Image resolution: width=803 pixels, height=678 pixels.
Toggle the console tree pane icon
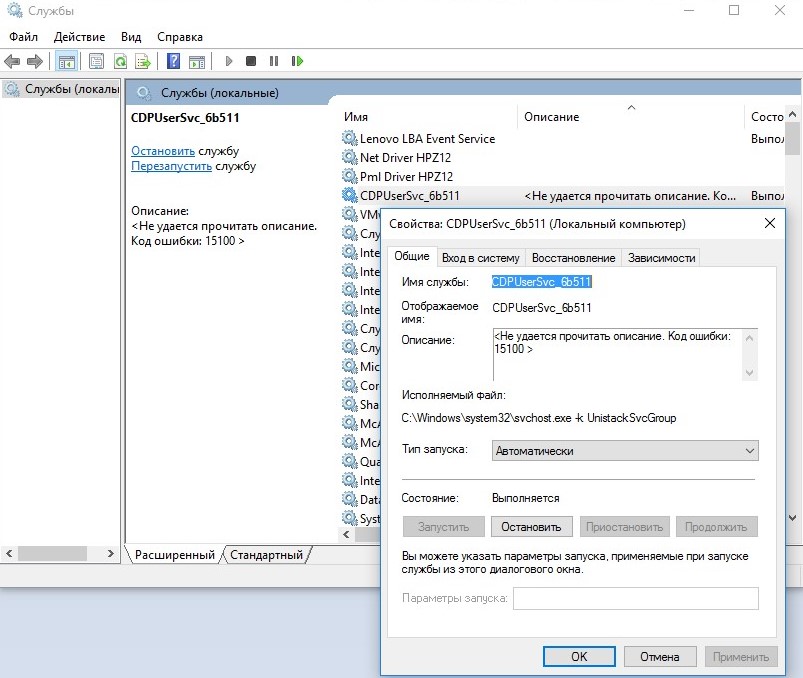pos(67,61)
